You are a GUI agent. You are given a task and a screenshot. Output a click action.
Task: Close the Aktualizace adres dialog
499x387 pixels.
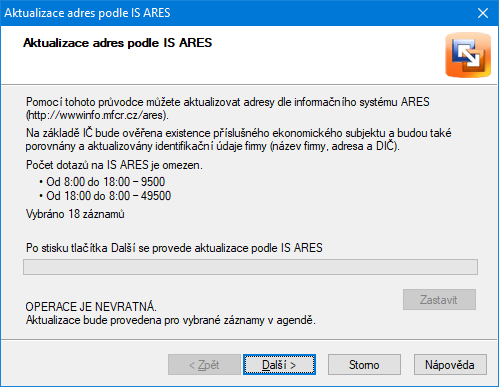pos(483,13)
